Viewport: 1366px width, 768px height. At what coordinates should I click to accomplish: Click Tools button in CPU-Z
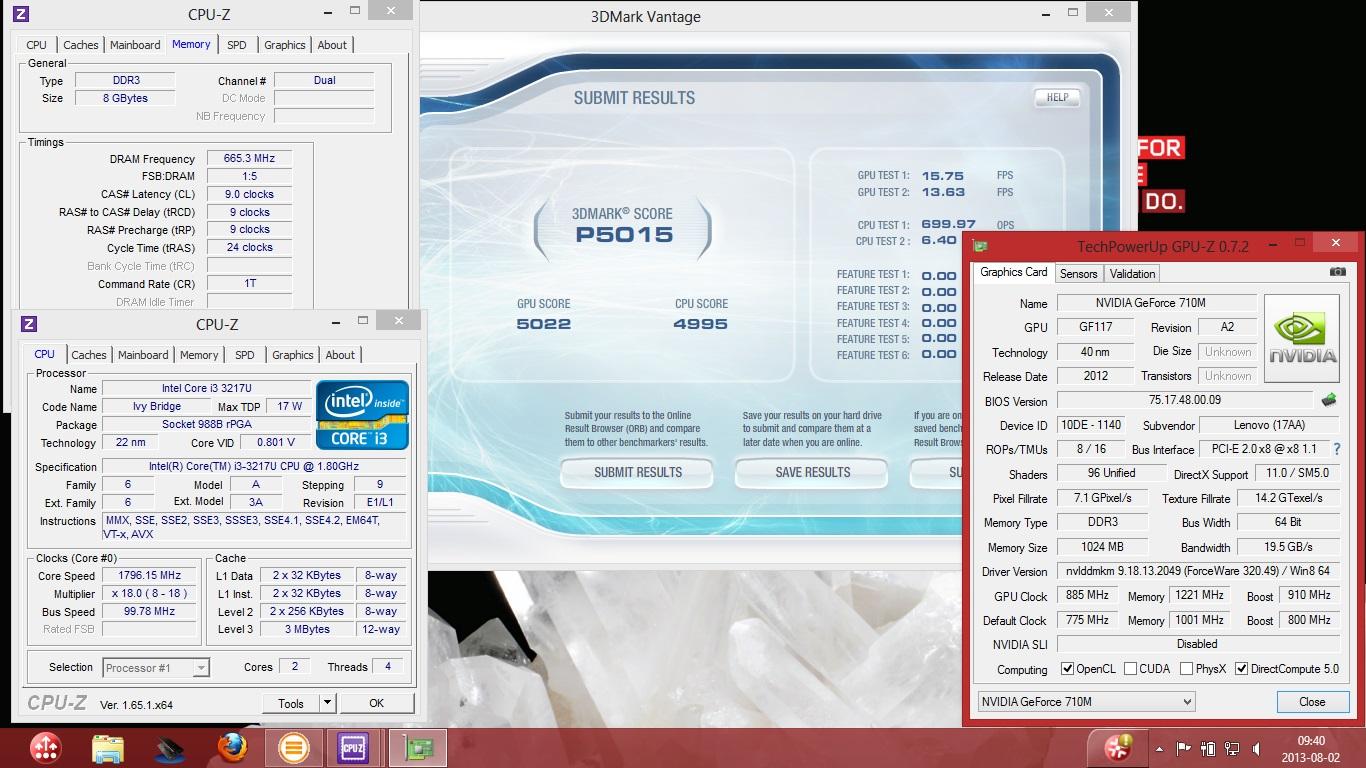coord(291,703)
